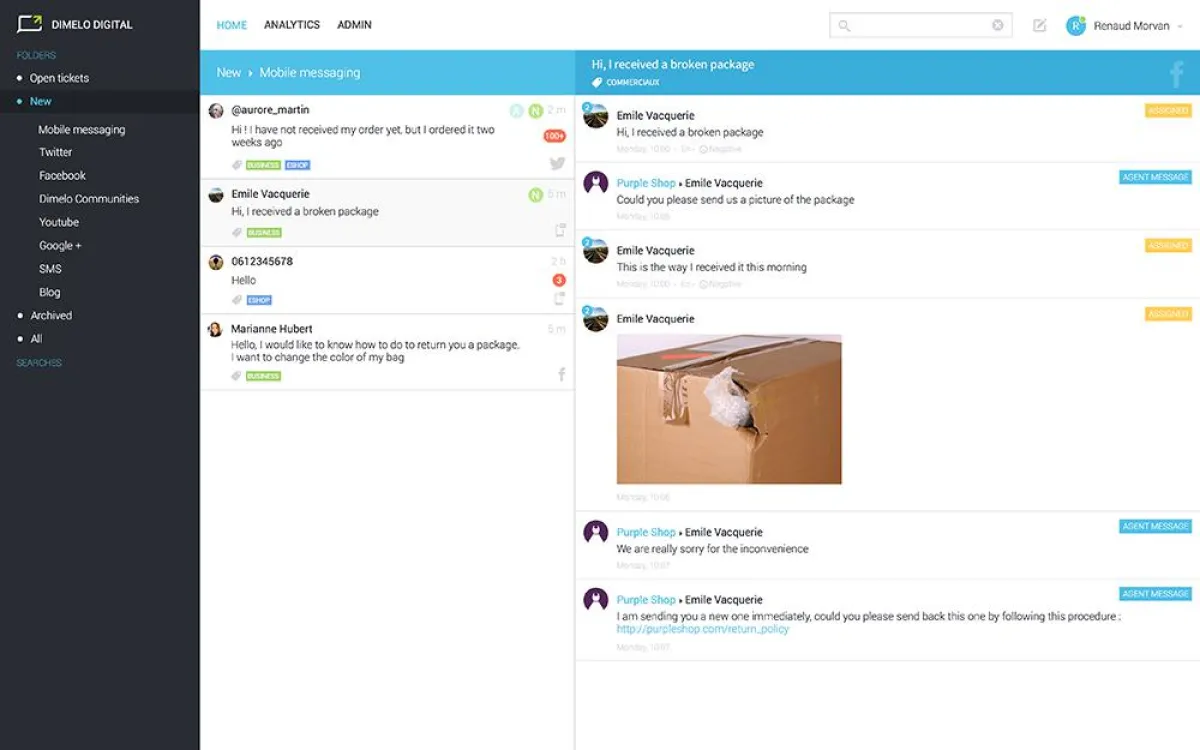Click the Mobile messaging breadcrumb in the list header

click(x=310, y=73)
